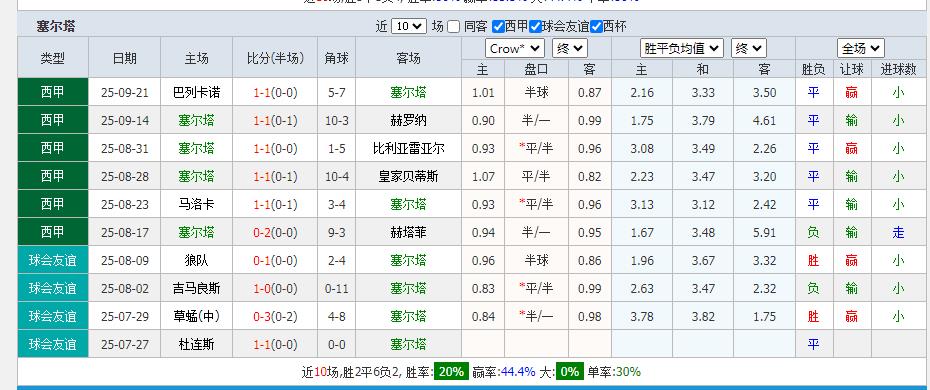Click away odds 4.61 in 赫罗纳 row
930x390 pixels.
click(764, 120)
